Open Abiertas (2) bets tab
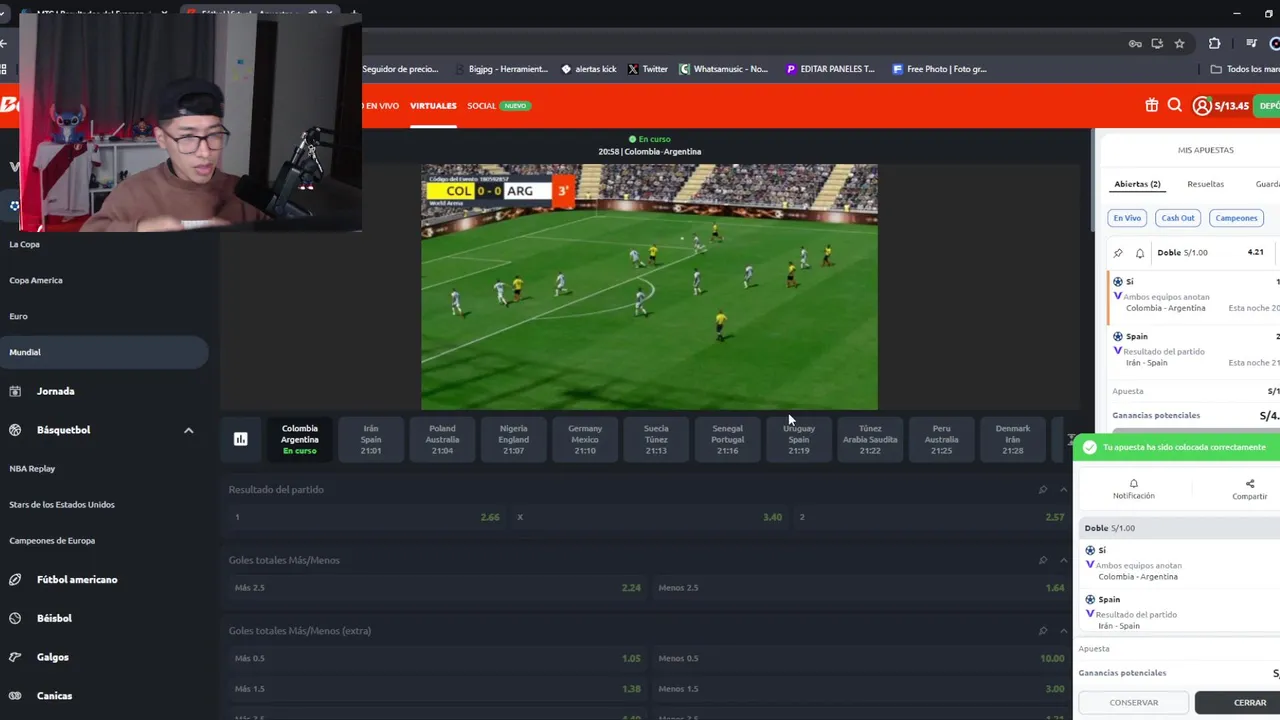The image size is (1280, 720). pos(1137,184)
